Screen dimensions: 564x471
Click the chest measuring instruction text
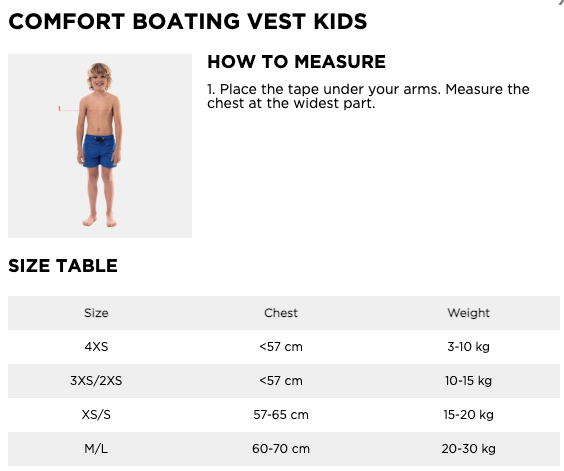pyautogui.click(x=368, y=96)
